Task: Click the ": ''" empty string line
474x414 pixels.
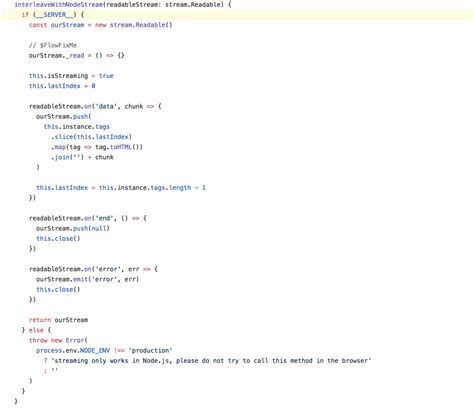Action: coord(51,371)
